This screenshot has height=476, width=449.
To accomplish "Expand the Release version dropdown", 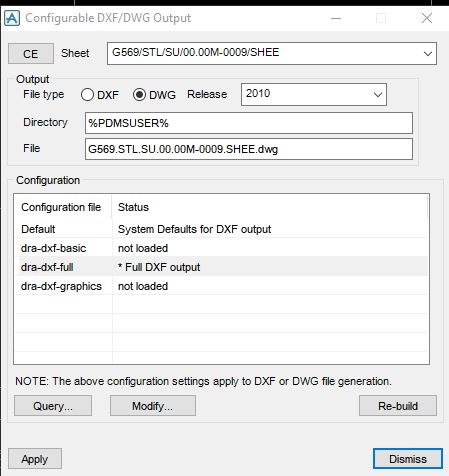I will [x=378, y=95].
